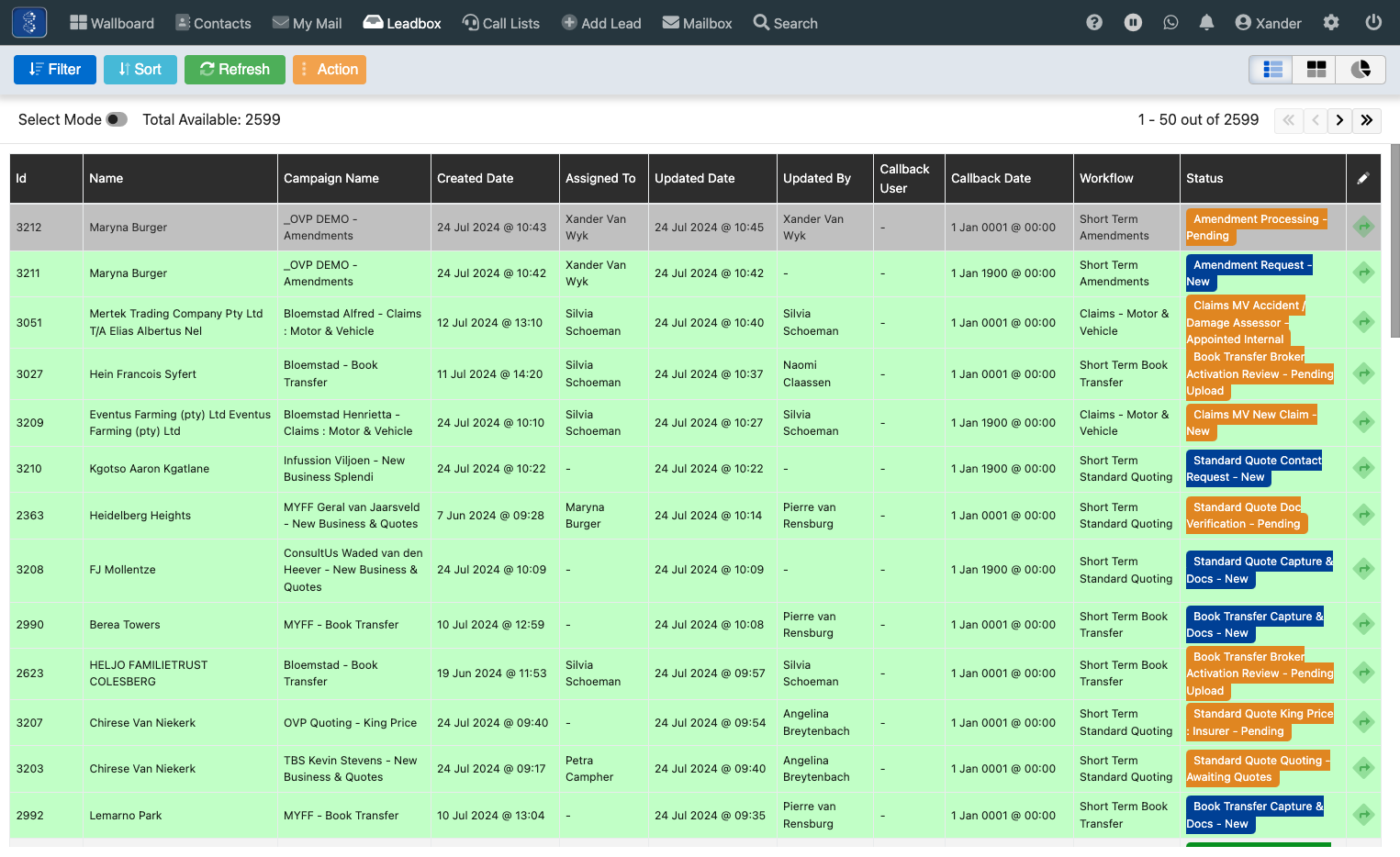Open the WhatsApp chat icon
This screenshot has width=1400, height=857.
(1170, 23)
